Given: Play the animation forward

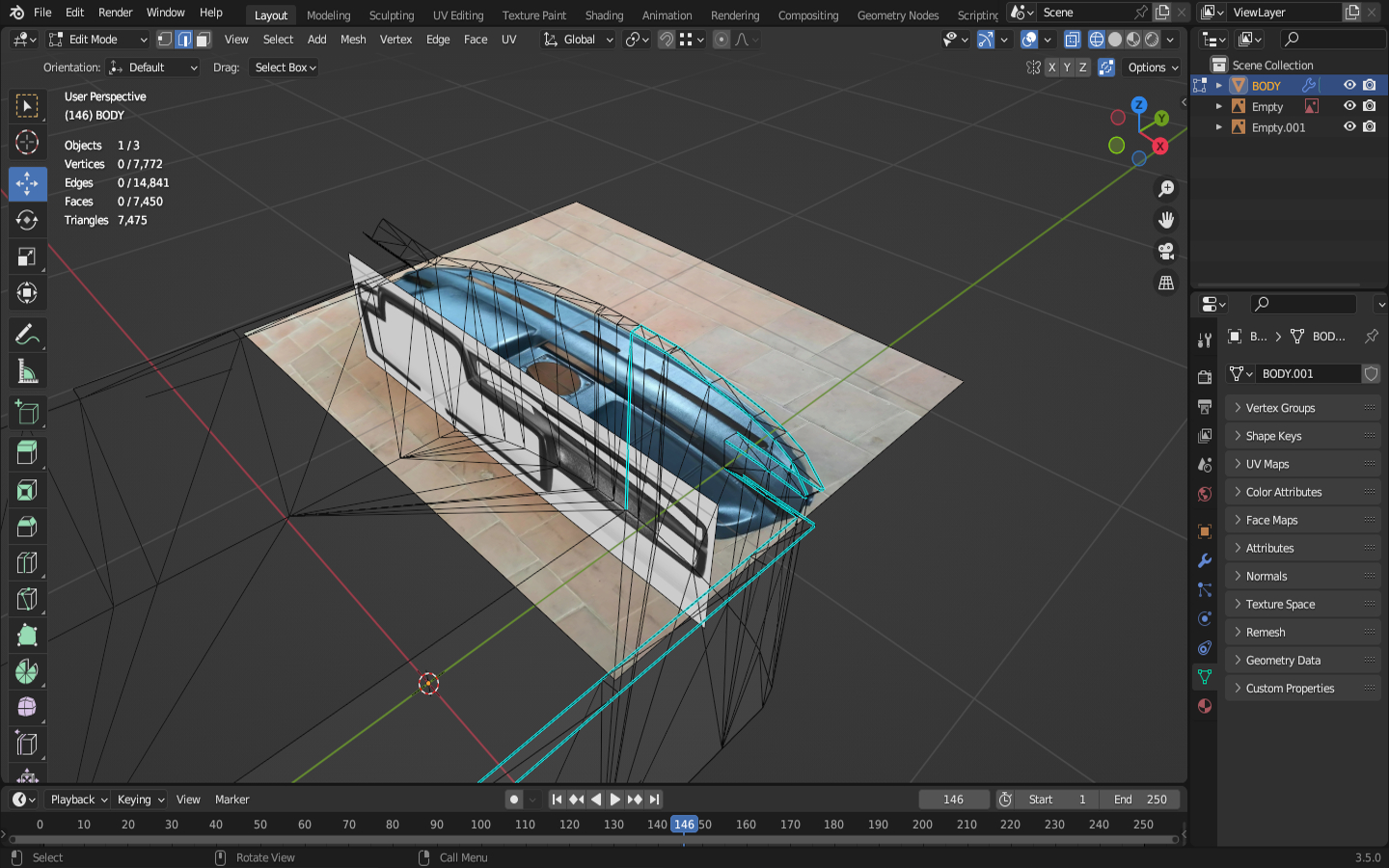Looking at the screenshot, I should click(614, 800).
